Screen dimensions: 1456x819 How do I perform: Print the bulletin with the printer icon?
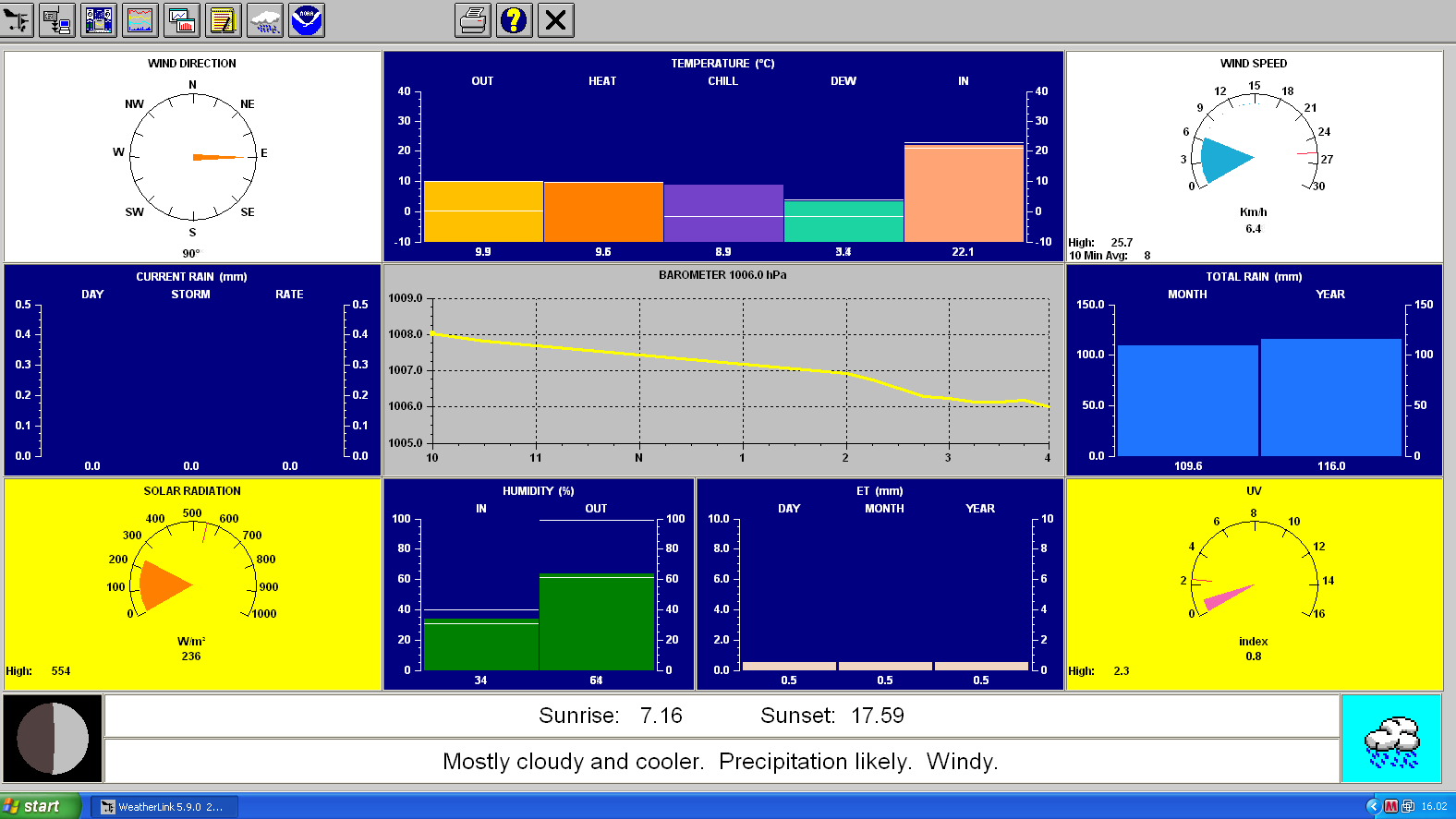pos(473,20)
